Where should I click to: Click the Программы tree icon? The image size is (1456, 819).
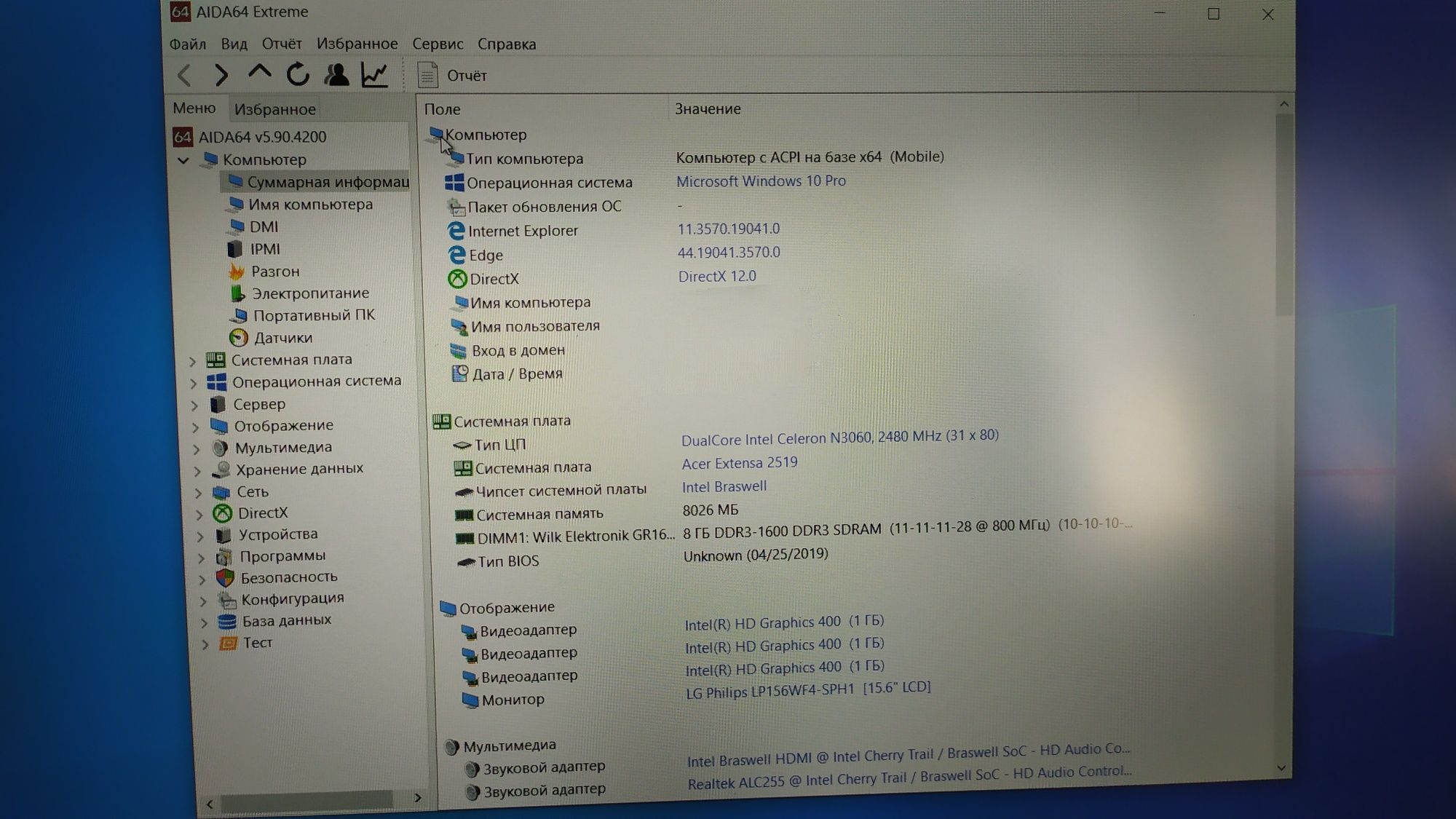tap(224, 558)
